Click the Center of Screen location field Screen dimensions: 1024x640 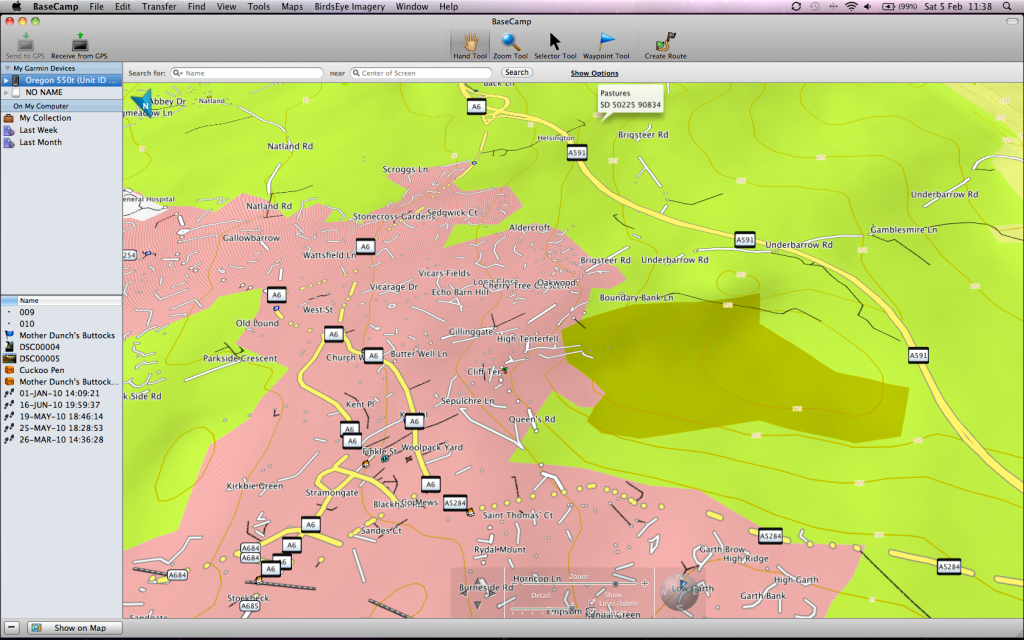(x=421, y=73)
